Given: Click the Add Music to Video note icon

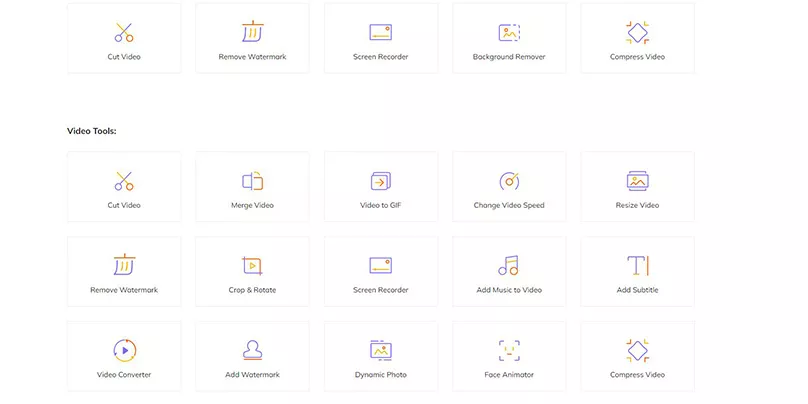Looking at the screenshot, I should click(509, 265).
